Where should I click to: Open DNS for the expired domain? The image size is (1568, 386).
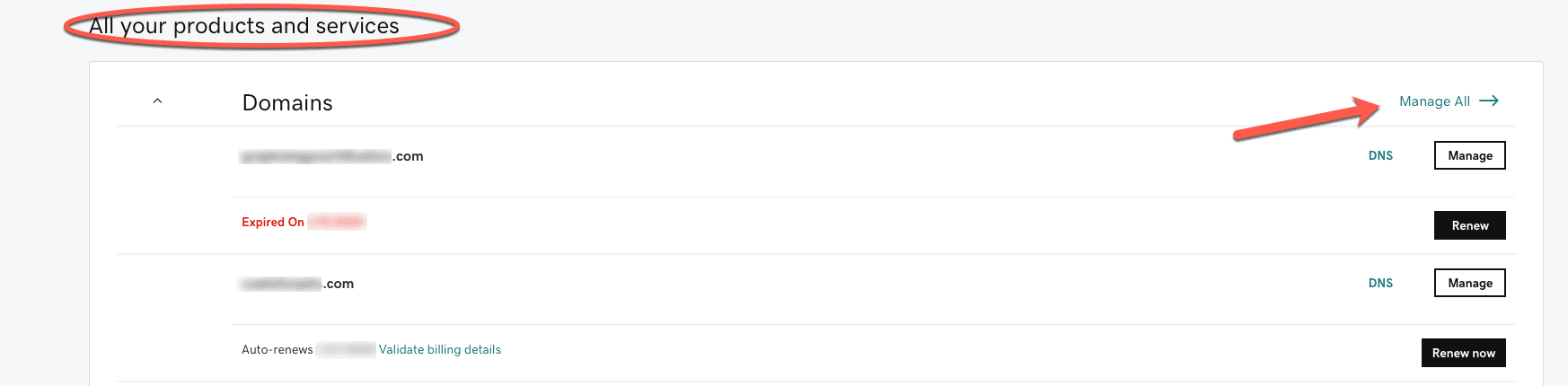(1380, 155)
